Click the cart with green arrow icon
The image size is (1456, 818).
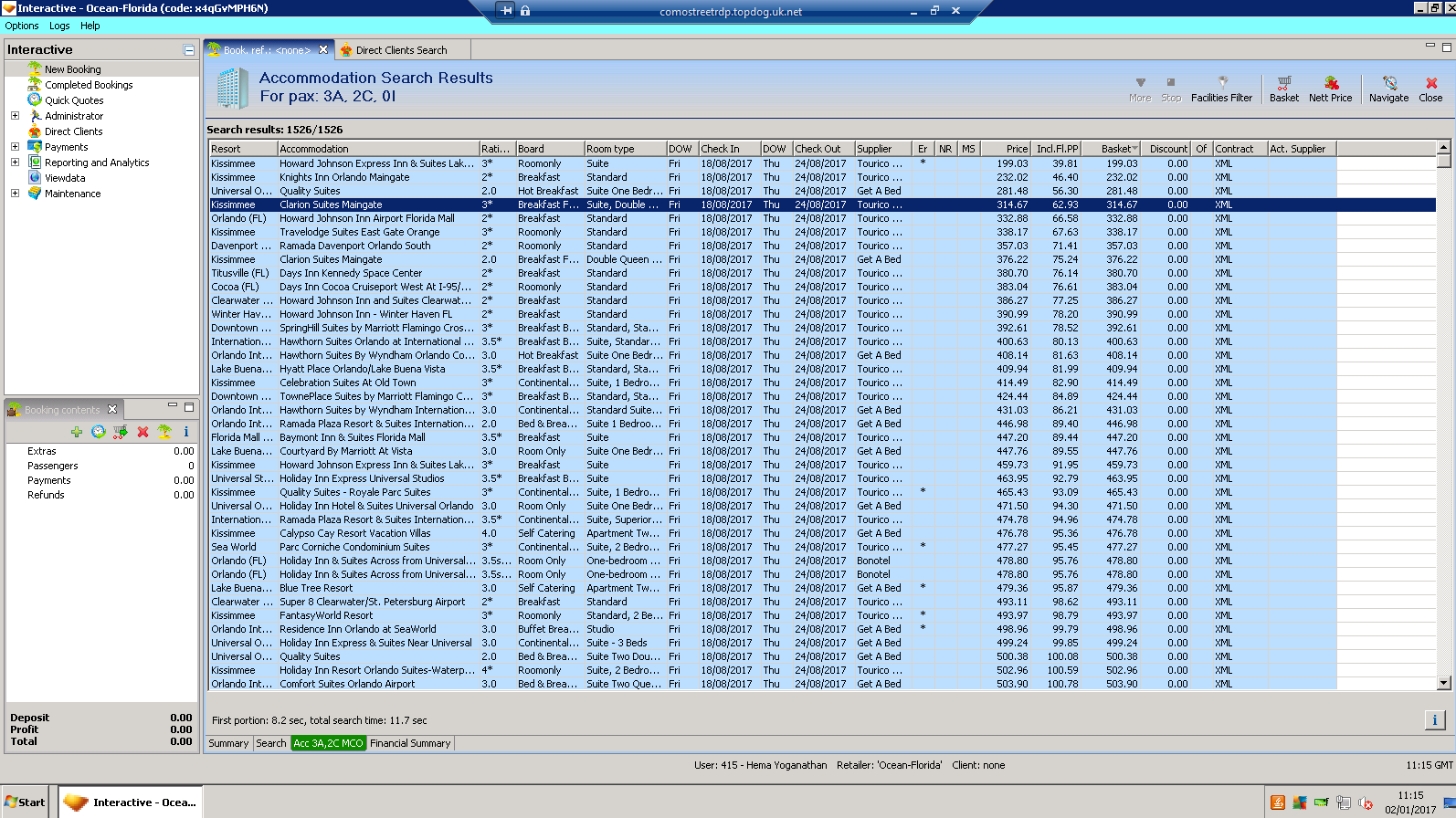coord(120,432)
